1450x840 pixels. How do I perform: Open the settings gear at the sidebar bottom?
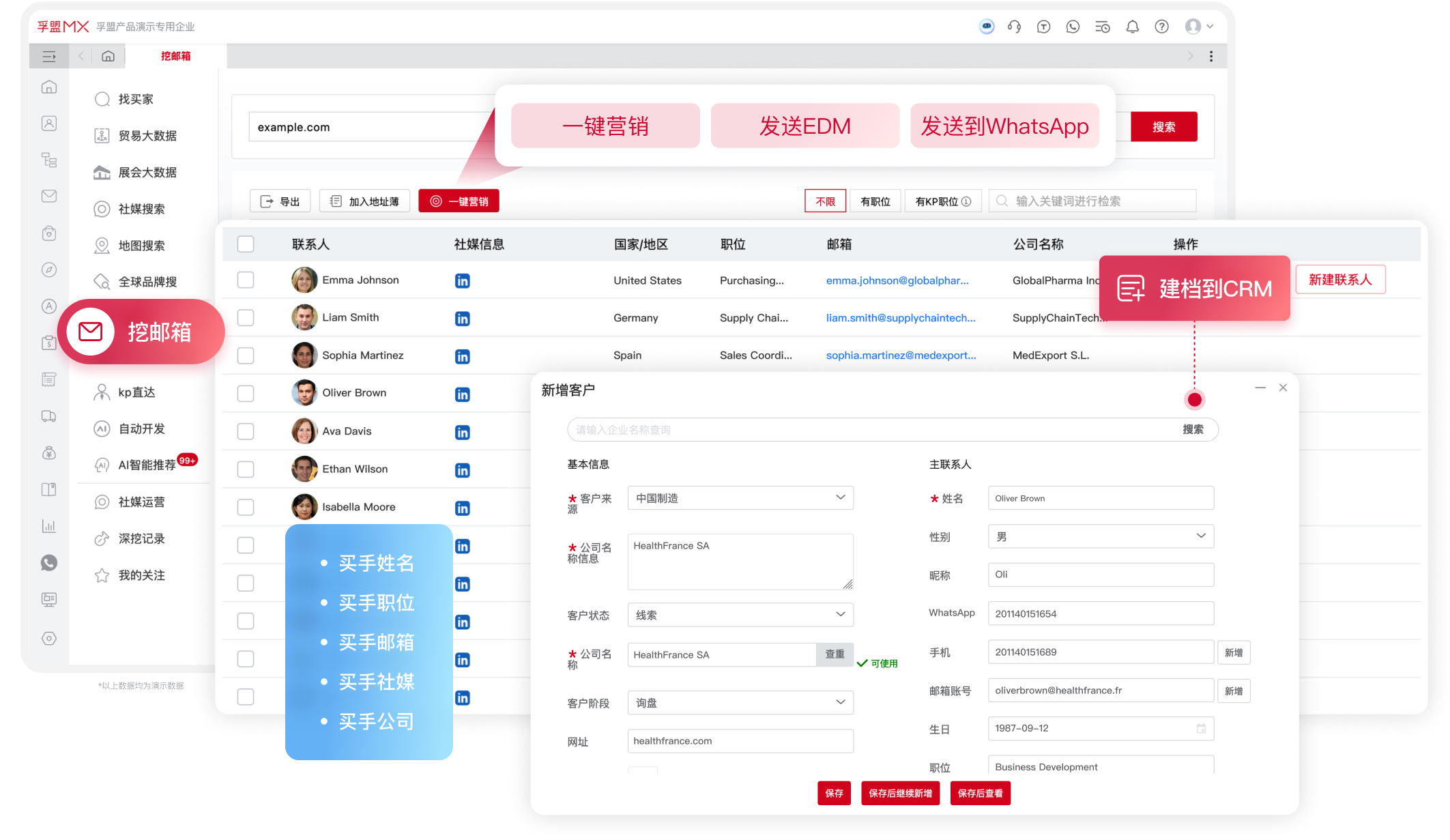(x=48, y=638)
